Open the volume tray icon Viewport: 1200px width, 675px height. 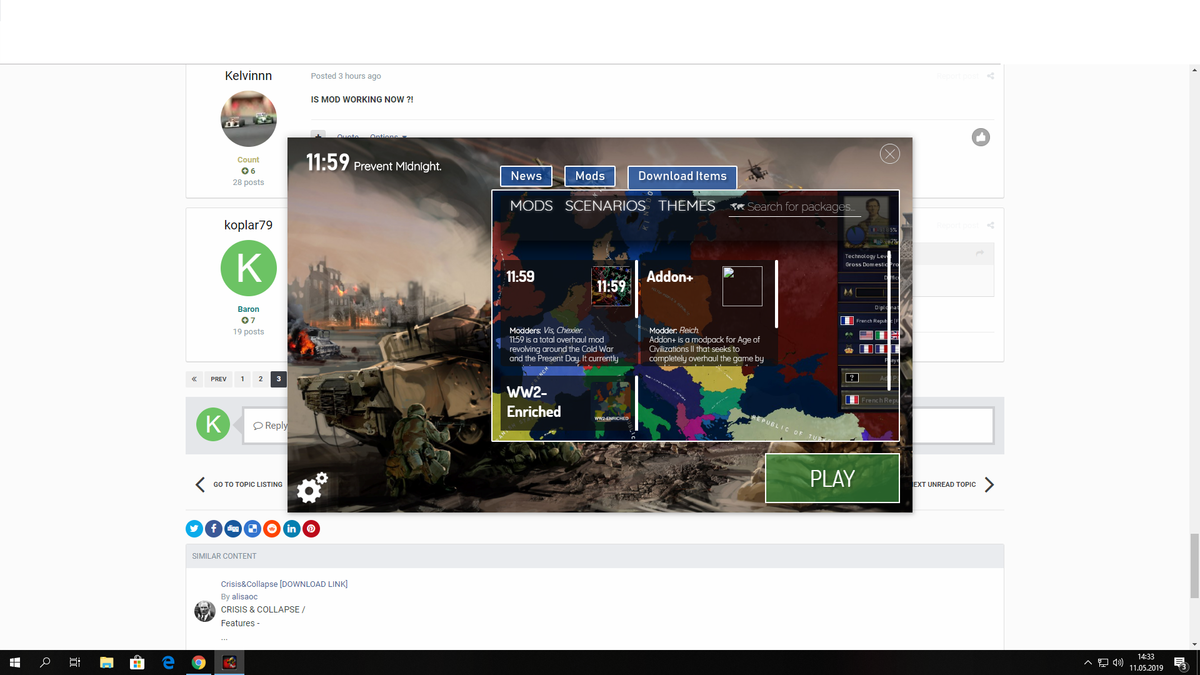[x=1119, y=663]
